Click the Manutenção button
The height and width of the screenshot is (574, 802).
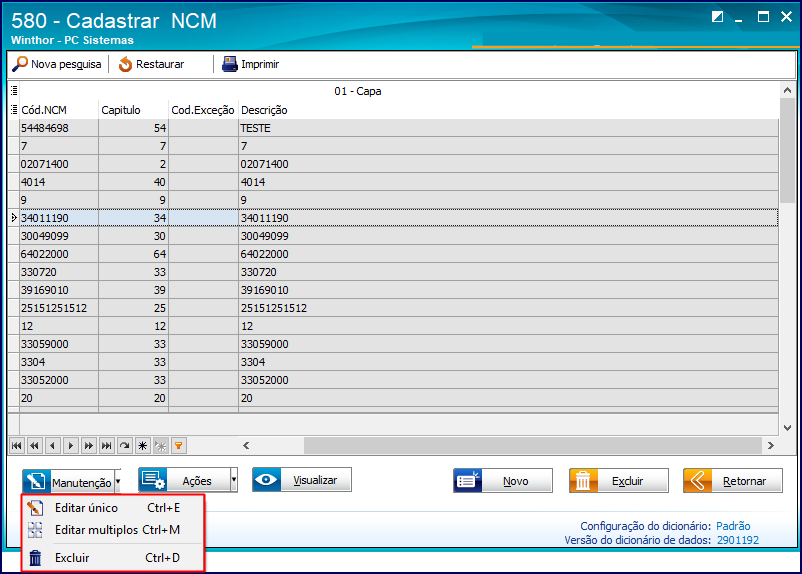68,481
